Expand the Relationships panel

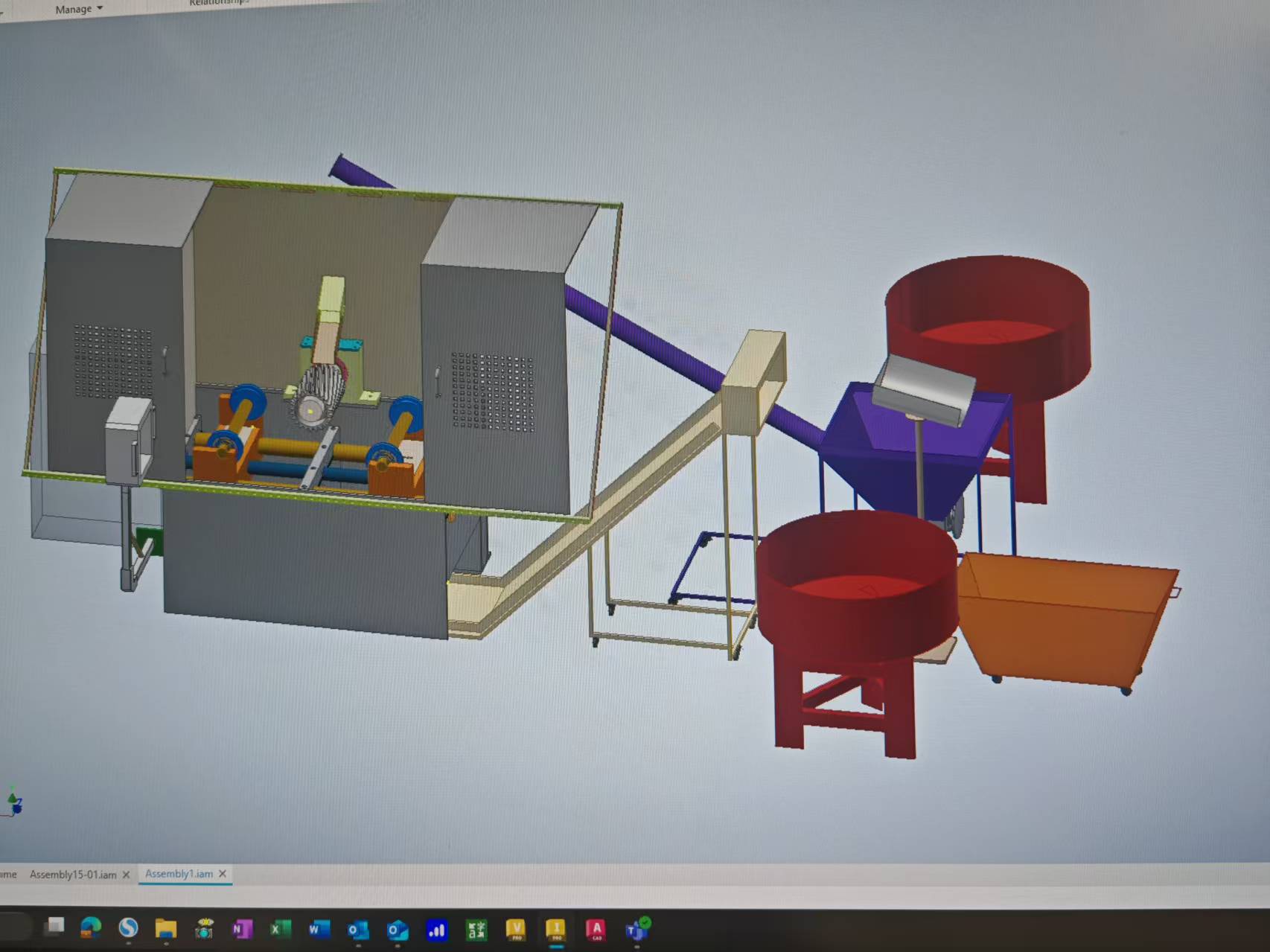[x=217, y=2]
